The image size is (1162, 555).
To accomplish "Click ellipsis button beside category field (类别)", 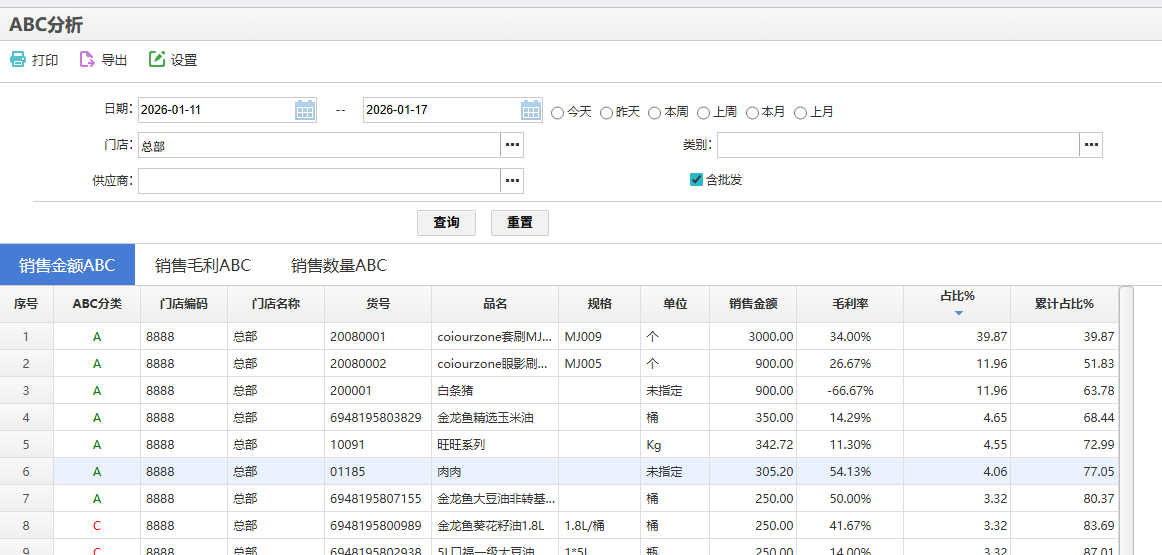I will [x=1091, y=146].
